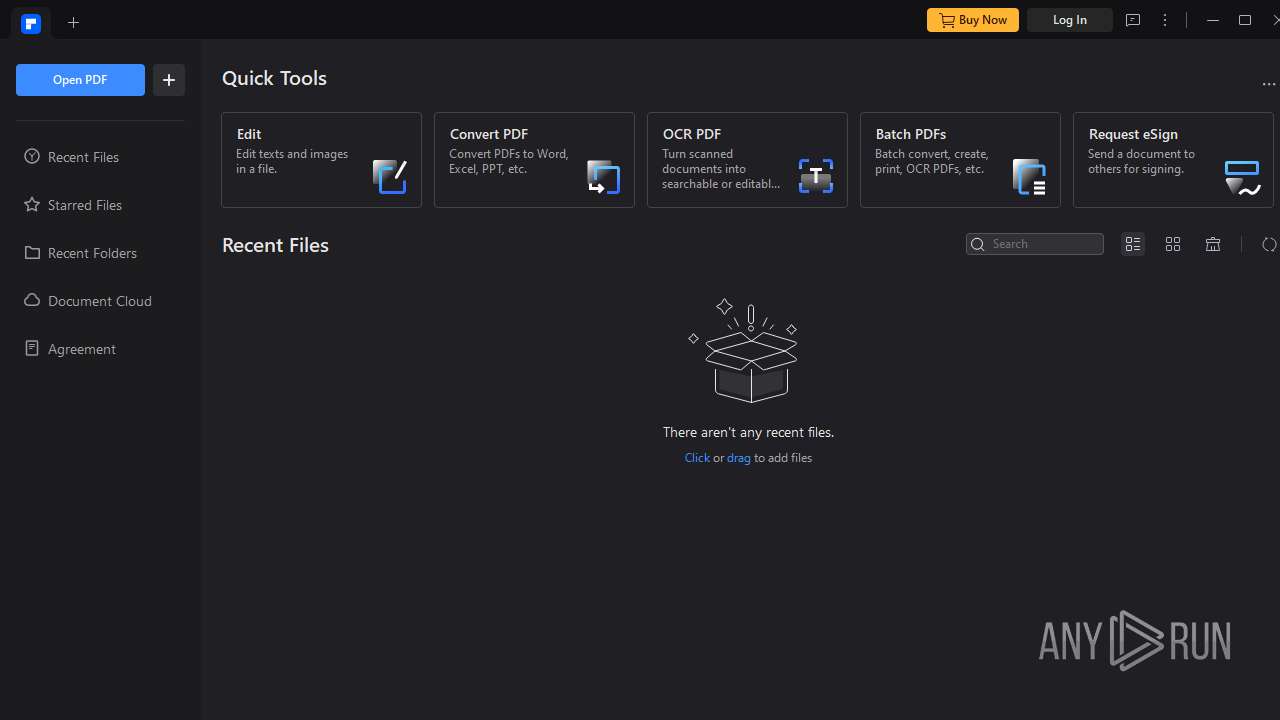
Task: Minimize the application window
Action: (x=1213, y=20)
